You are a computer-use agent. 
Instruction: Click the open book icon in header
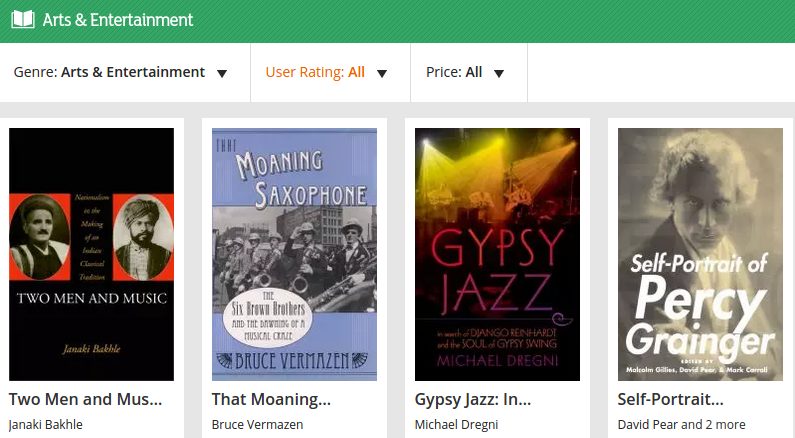coord(23,20)
